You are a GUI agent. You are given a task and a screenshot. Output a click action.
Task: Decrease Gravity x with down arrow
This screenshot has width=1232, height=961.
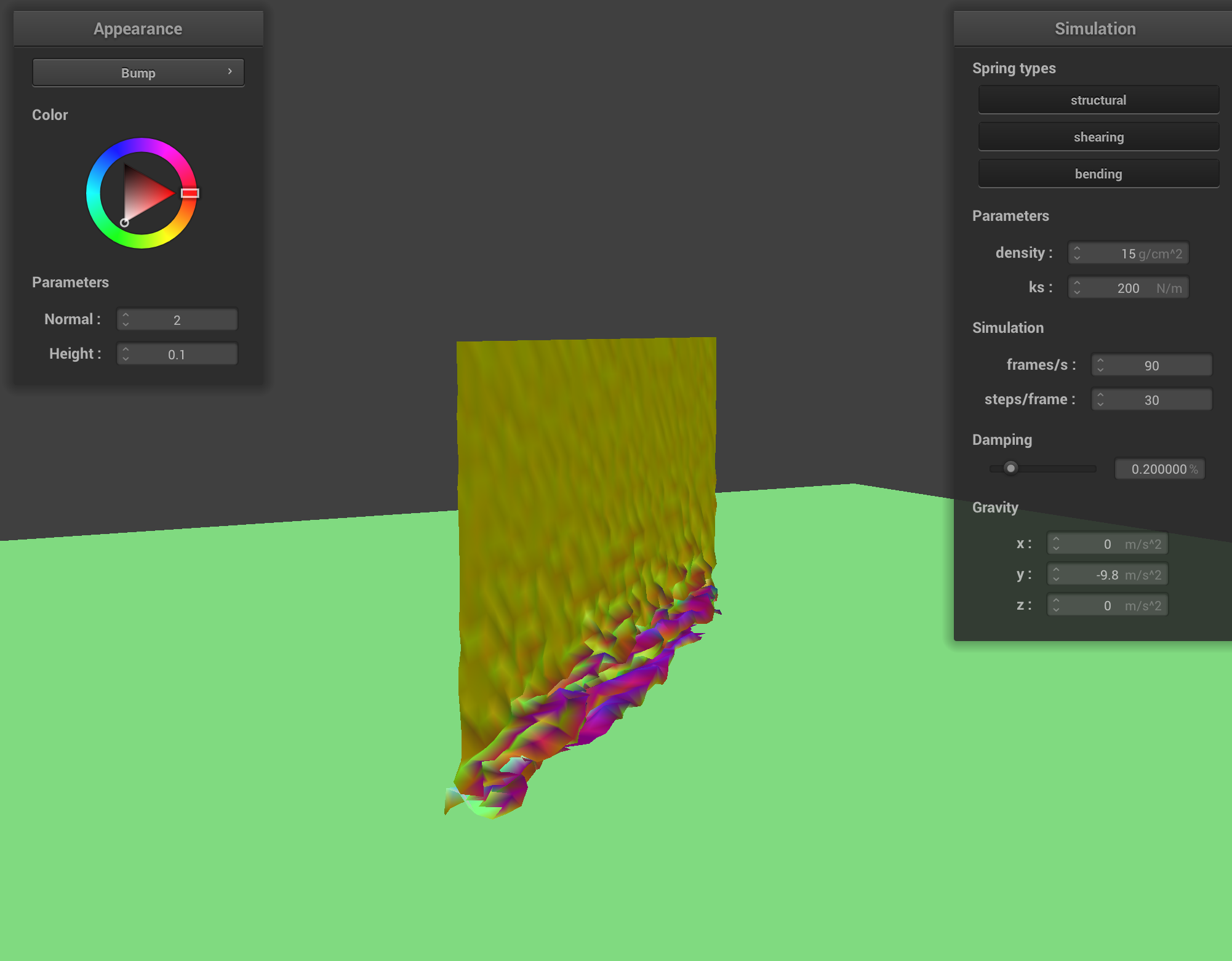[1056, 548]
